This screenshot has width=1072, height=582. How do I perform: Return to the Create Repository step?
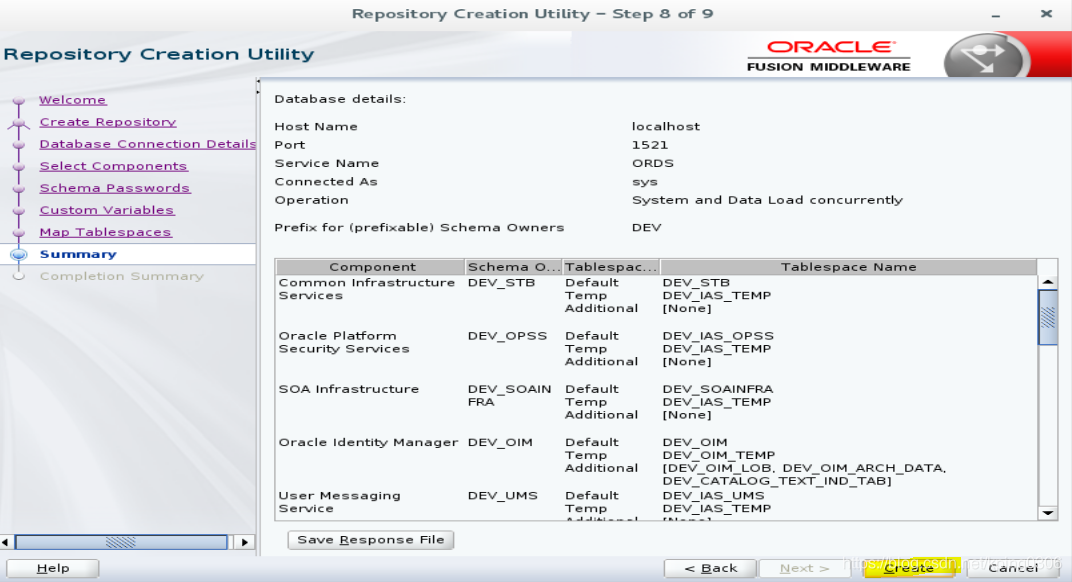107,122
